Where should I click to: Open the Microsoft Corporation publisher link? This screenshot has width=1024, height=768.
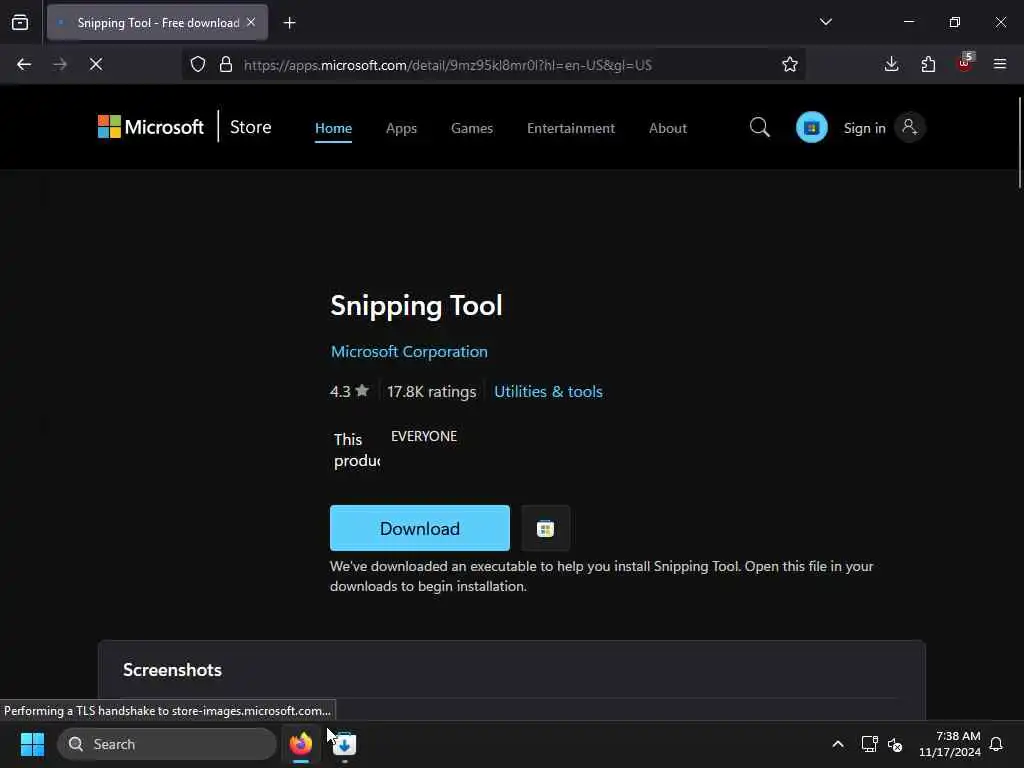point(409,351)
